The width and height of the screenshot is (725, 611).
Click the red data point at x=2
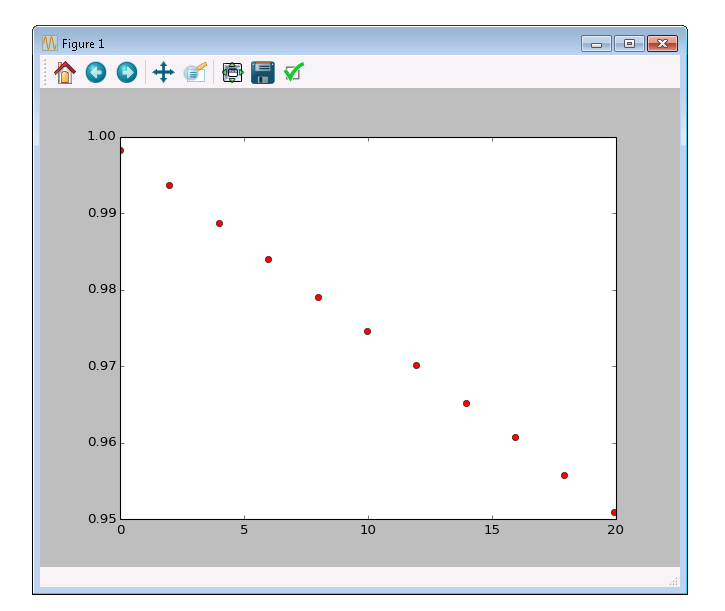coord(169,185)
